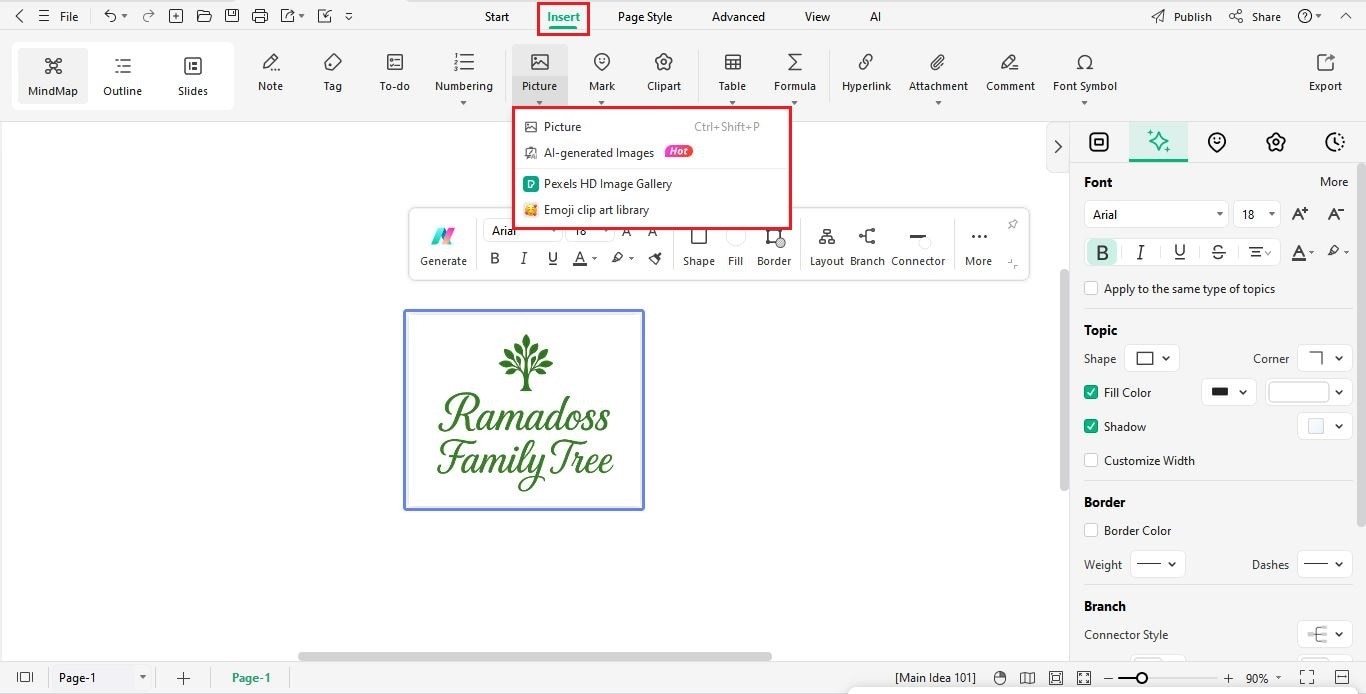Click the zoom slider handle

click(x=1141, y=678)
